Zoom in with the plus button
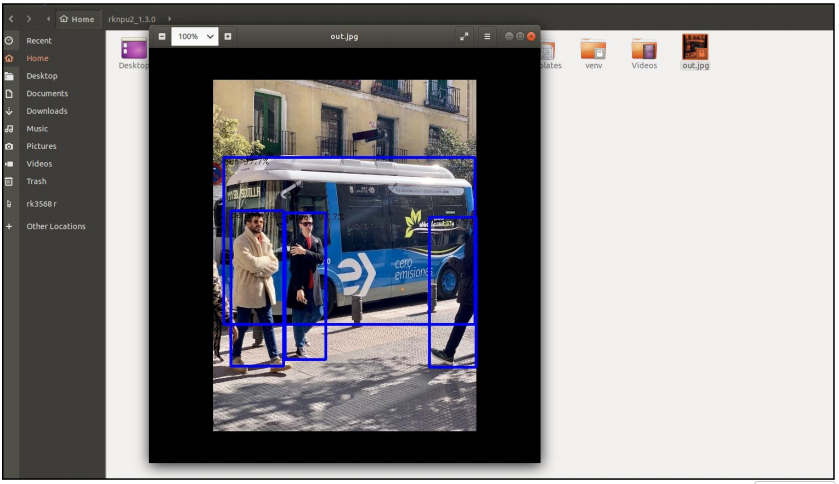The image size is (839, 484). (228, 36)
